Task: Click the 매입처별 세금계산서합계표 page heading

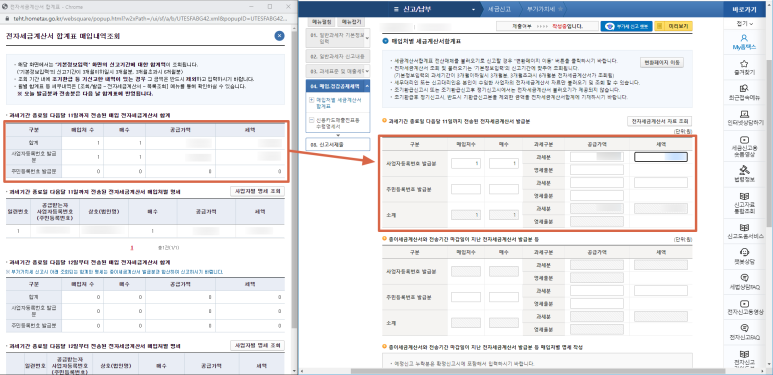Action: [426, 41]
